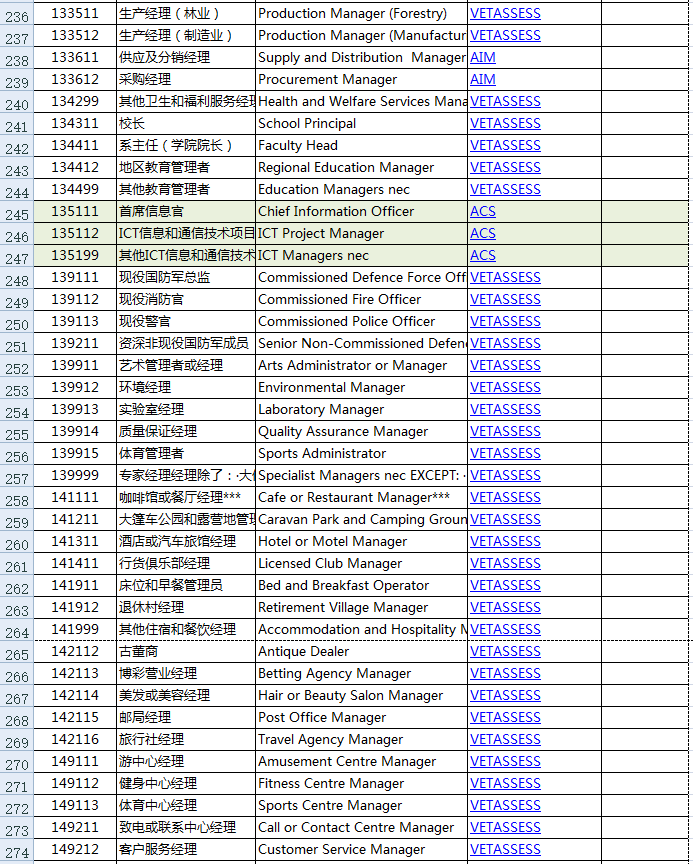Open the VETASSESS link for Laboratory Manager
The image size is (693, 864).
505,409
